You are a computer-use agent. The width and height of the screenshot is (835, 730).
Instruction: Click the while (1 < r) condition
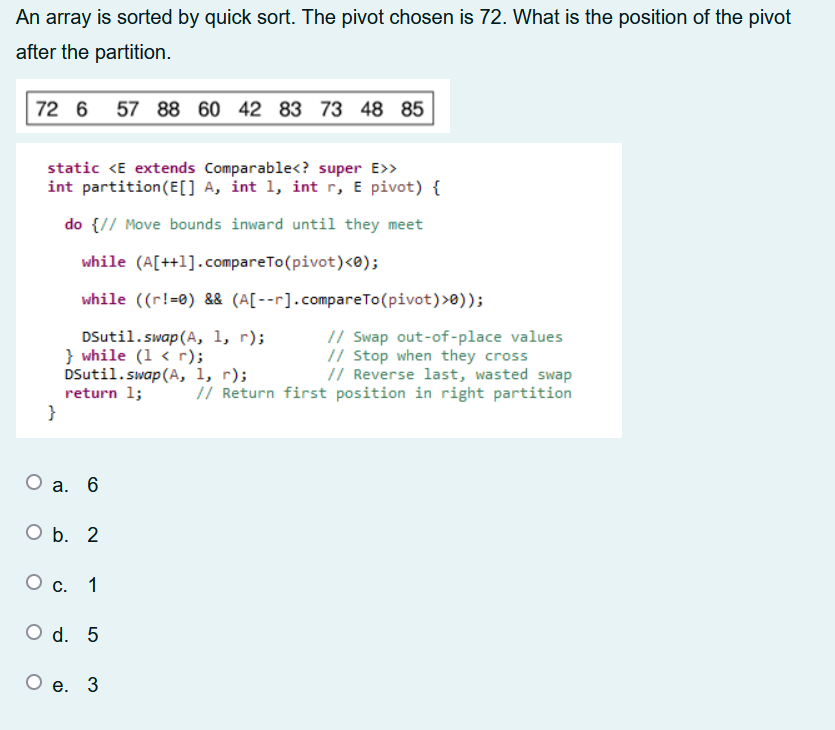(x=140, y=355)
